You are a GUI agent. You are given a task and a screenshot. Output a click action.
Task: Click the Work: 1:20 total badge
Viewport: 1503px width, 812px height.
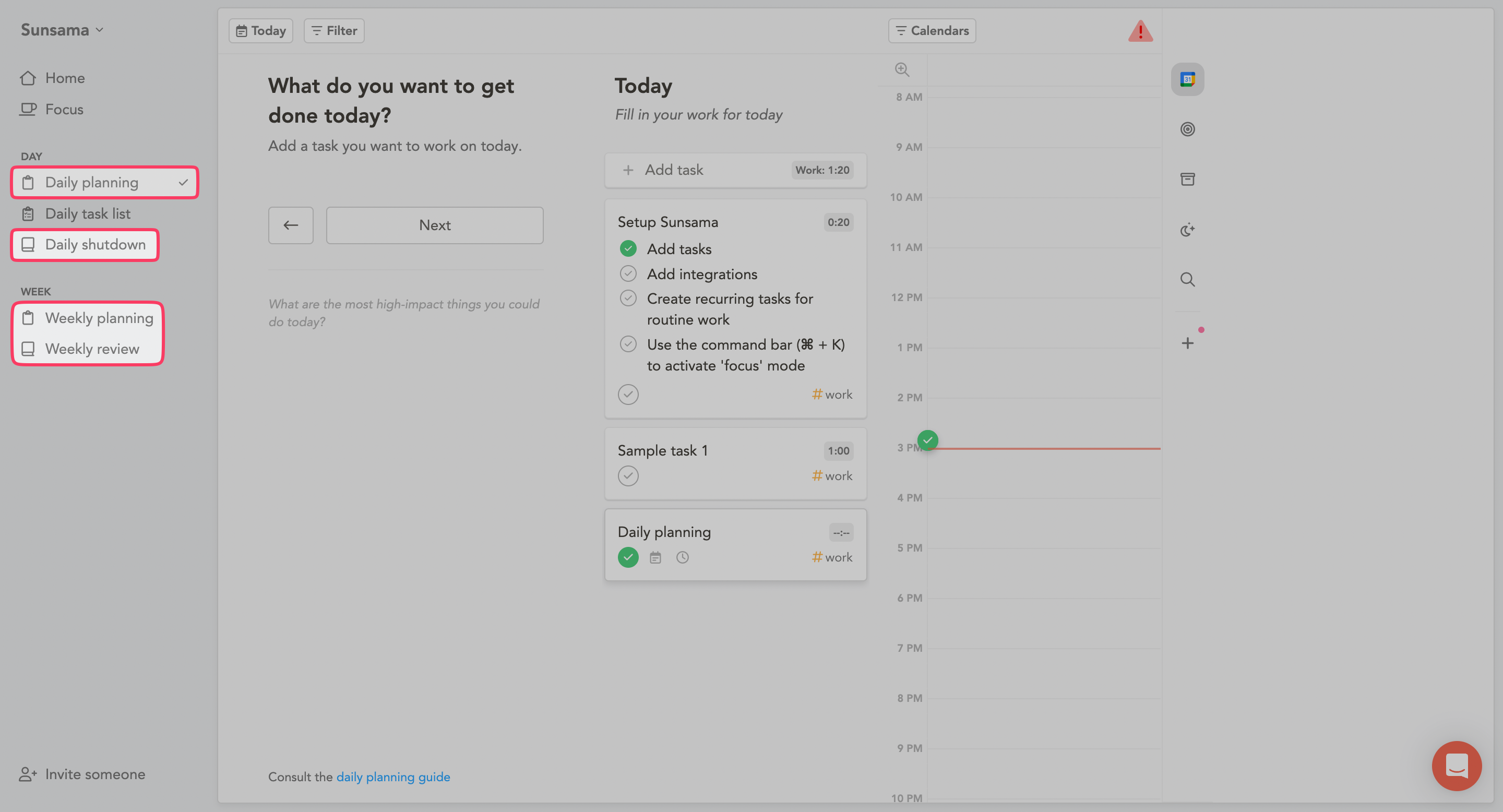(x=822, y=170)
